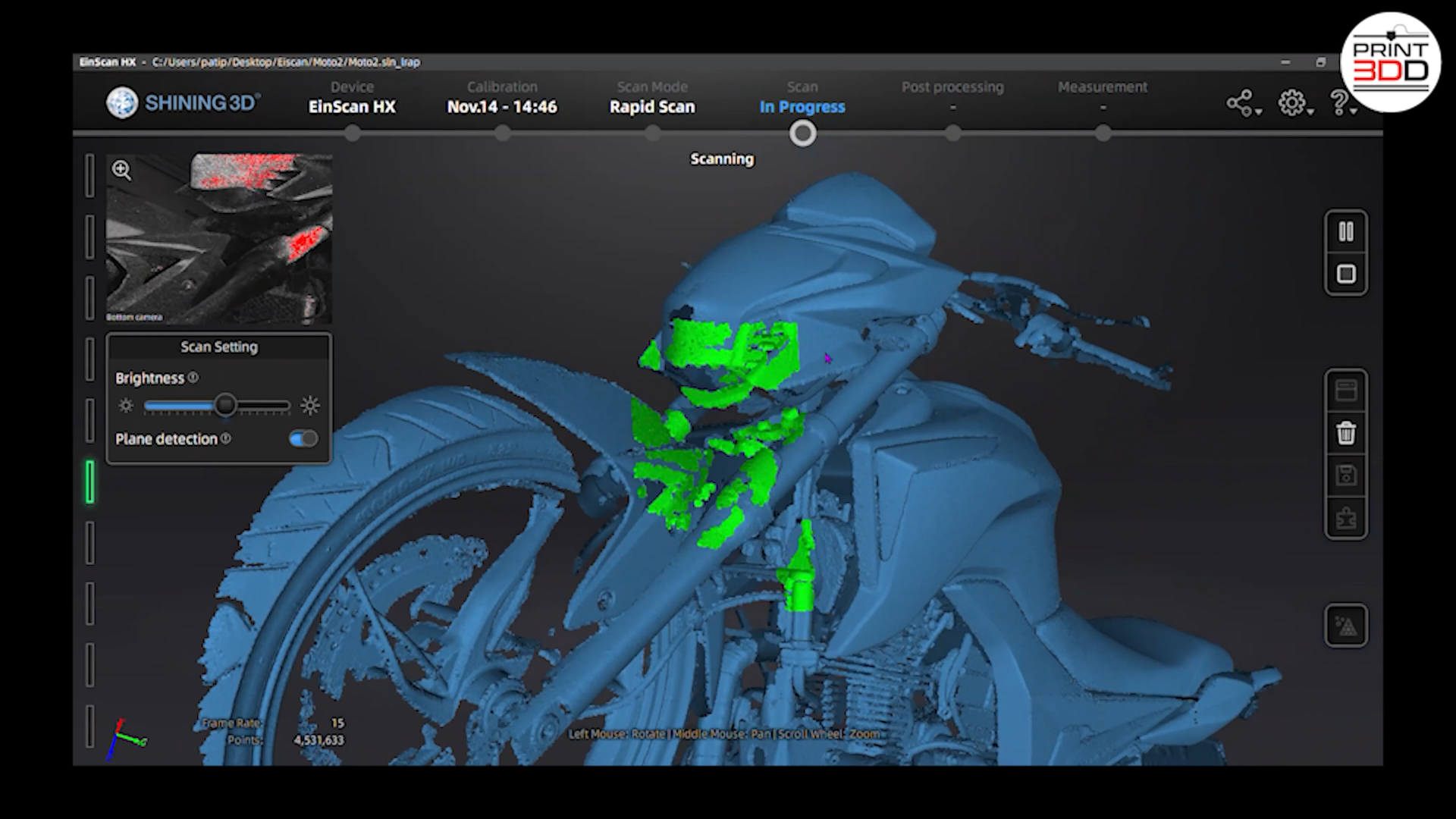Viewport: 1456px width, 819px height.
Task: Expand the share dropdown arrow
Action: click(1259, 112)
